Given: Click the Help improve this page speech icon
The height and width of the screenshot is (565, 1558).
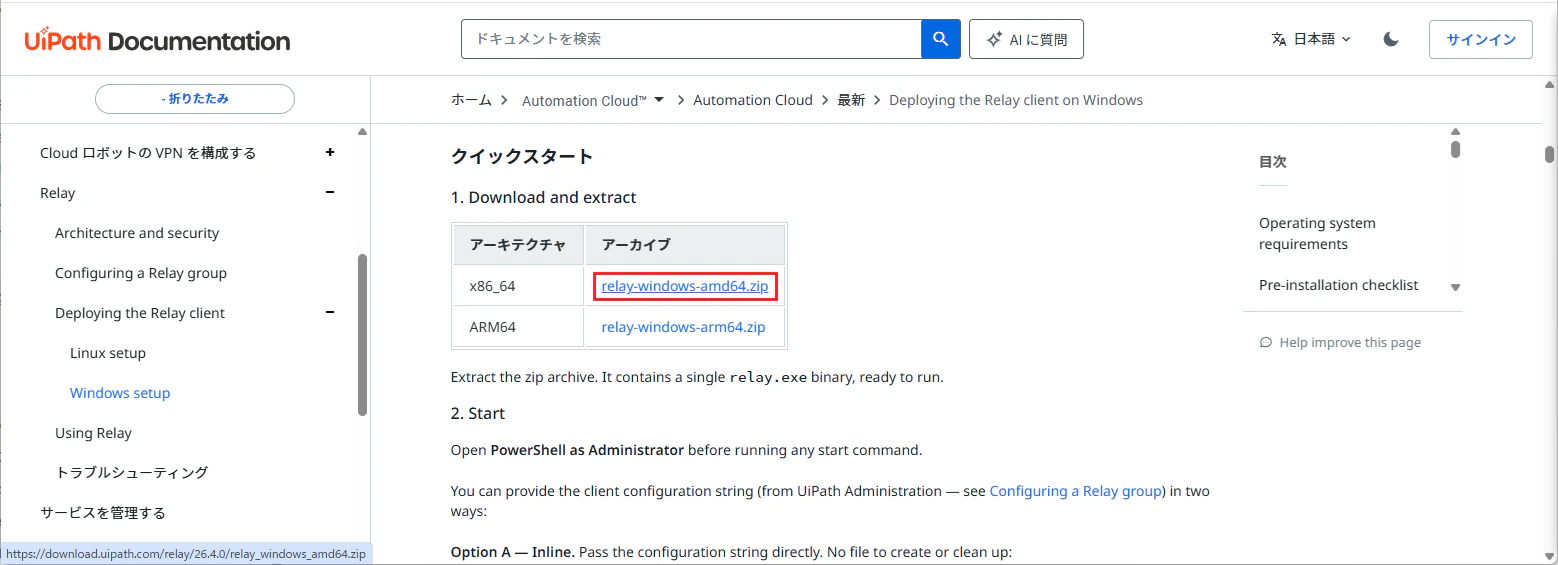Looking at the screenshot, I should pos(1266,342).
